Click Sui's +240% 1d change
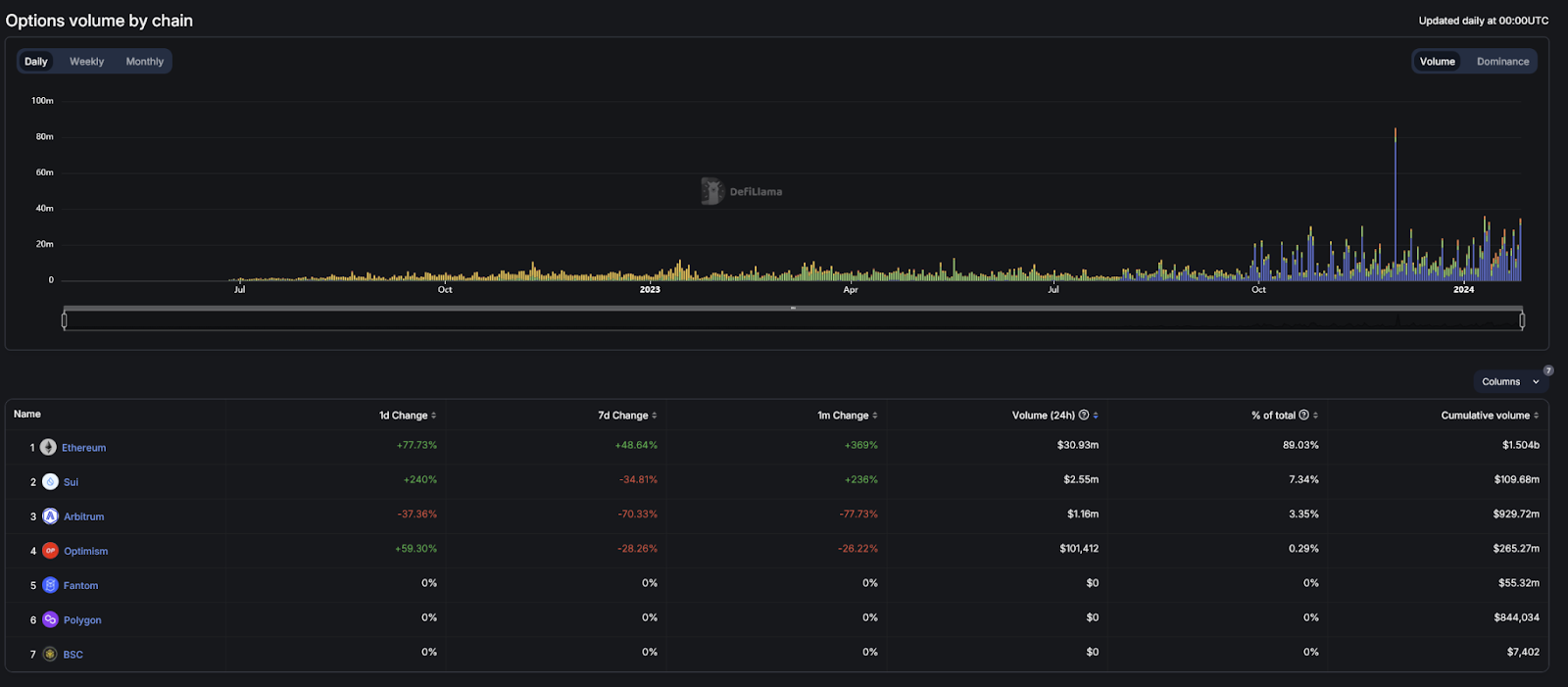This screenshot has height=687, width=1568. point(420,479)
